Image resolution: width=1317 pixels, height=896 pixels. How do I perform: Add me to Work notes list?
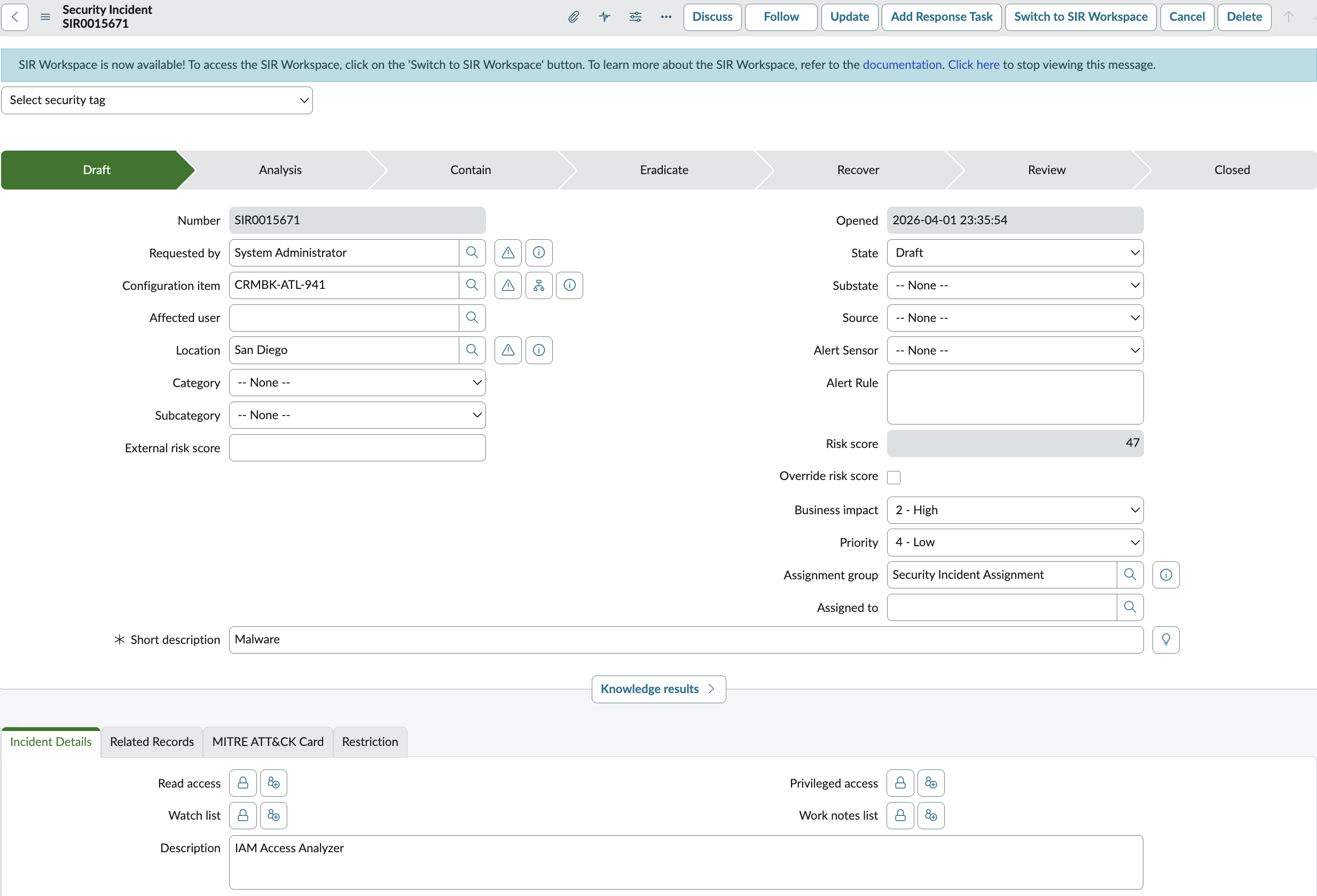(931, 815)
